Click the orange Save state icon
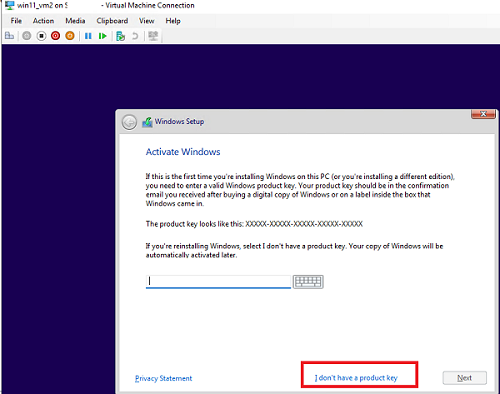 [x=70, y=36]
